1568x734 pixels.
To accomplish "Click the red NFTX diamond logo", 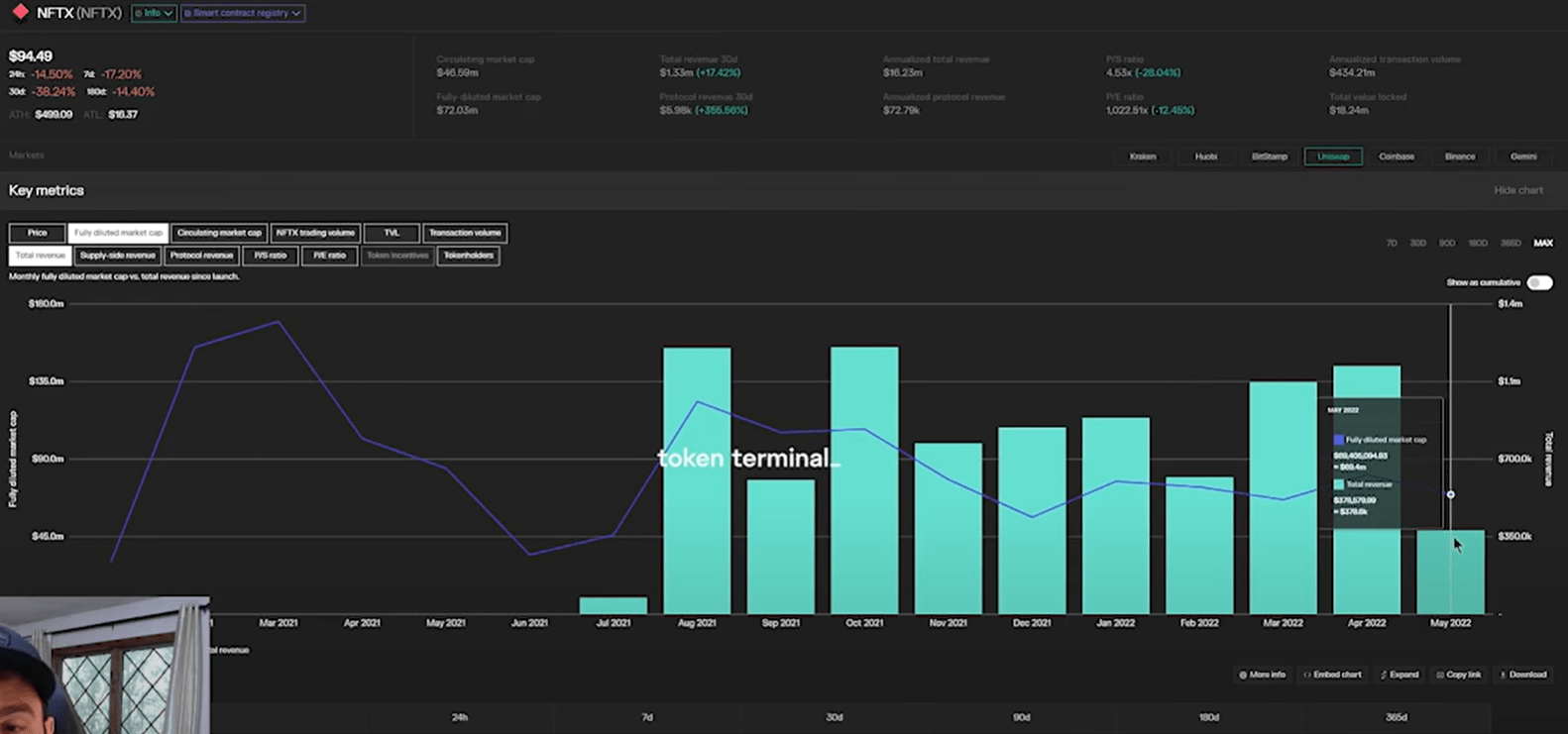I will pyautogui.click(x=20, y=12).
